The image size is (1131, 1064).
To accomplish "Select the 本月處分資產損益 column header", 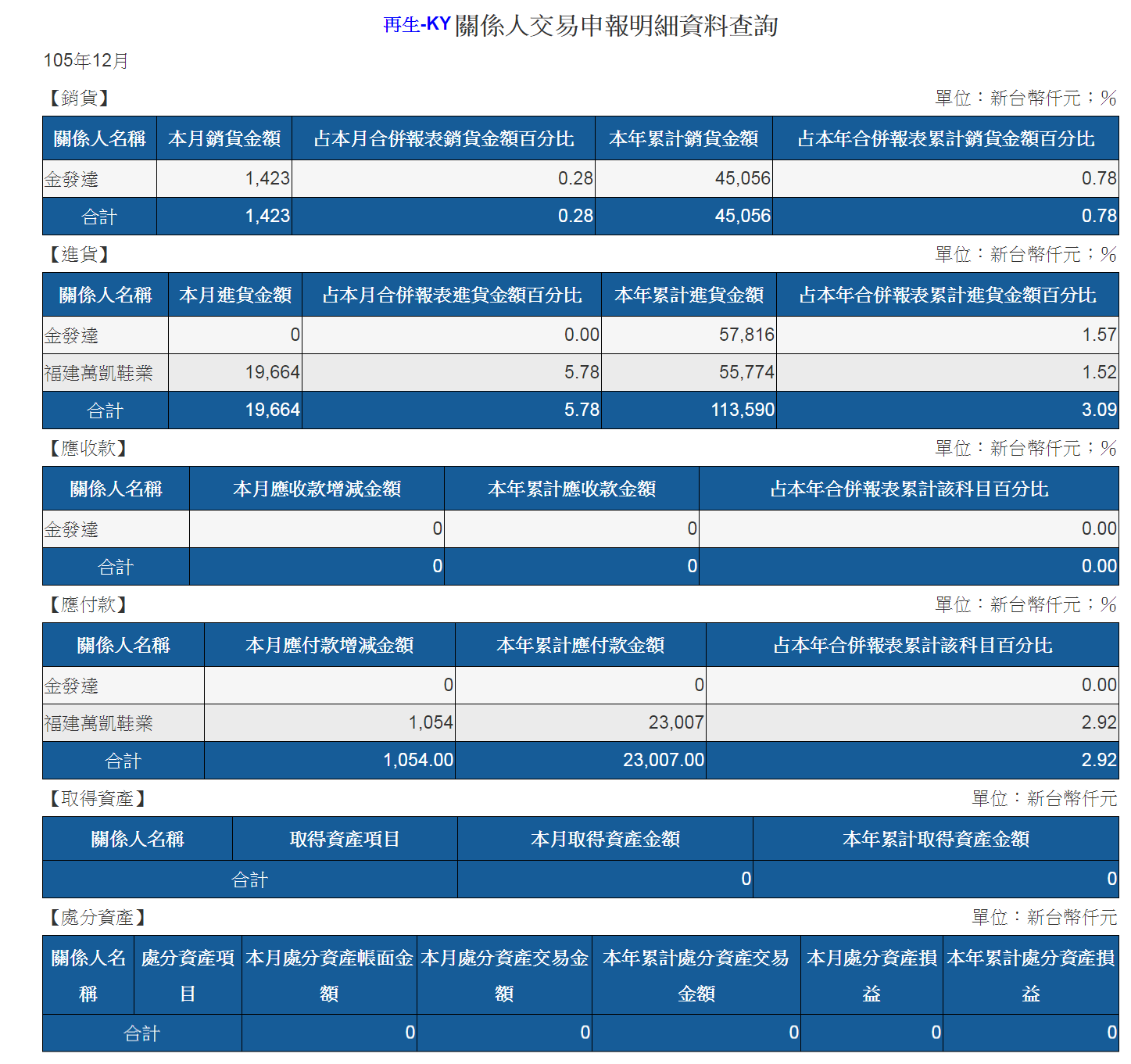I will pyautogui.click(x=872, y=975).
